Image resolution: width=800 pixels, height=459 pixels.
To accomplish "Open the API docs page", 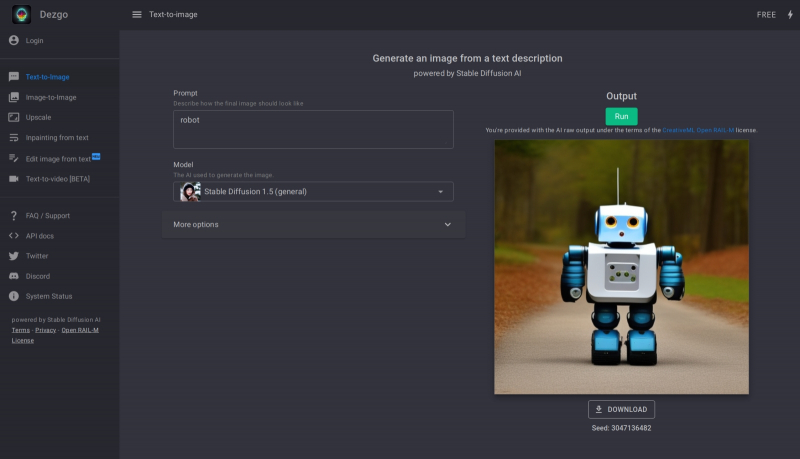I will pyautogui.click(x=39, y=236).
